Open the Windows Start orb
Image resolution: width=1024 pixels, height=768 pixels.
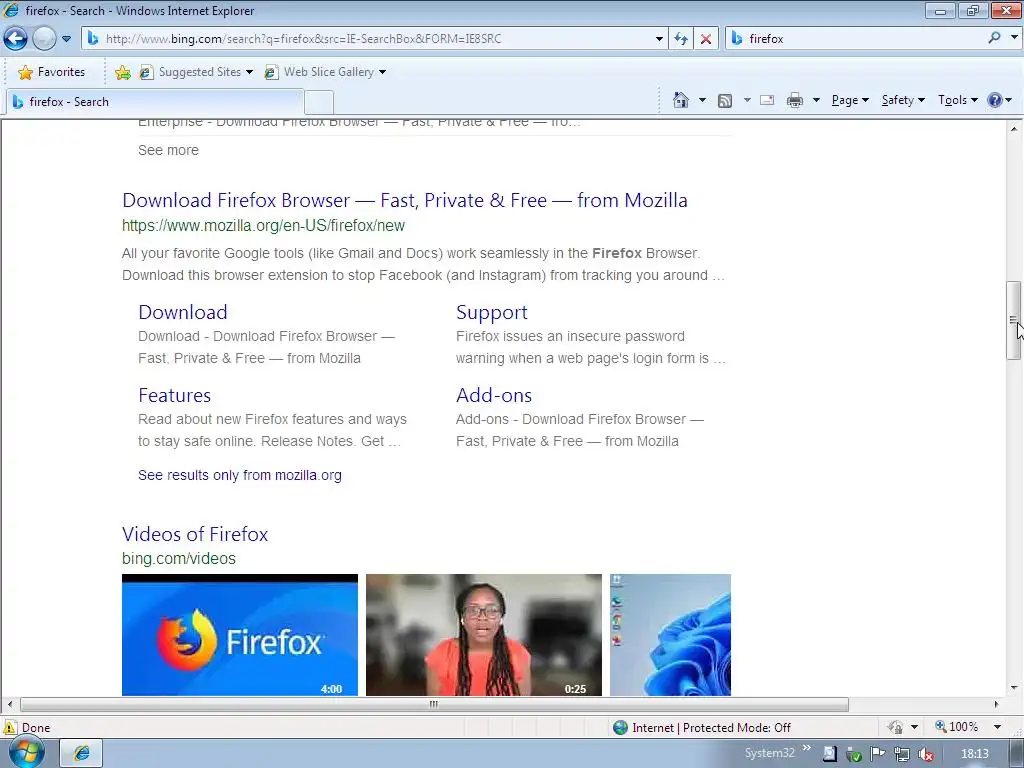pos(26,753)
